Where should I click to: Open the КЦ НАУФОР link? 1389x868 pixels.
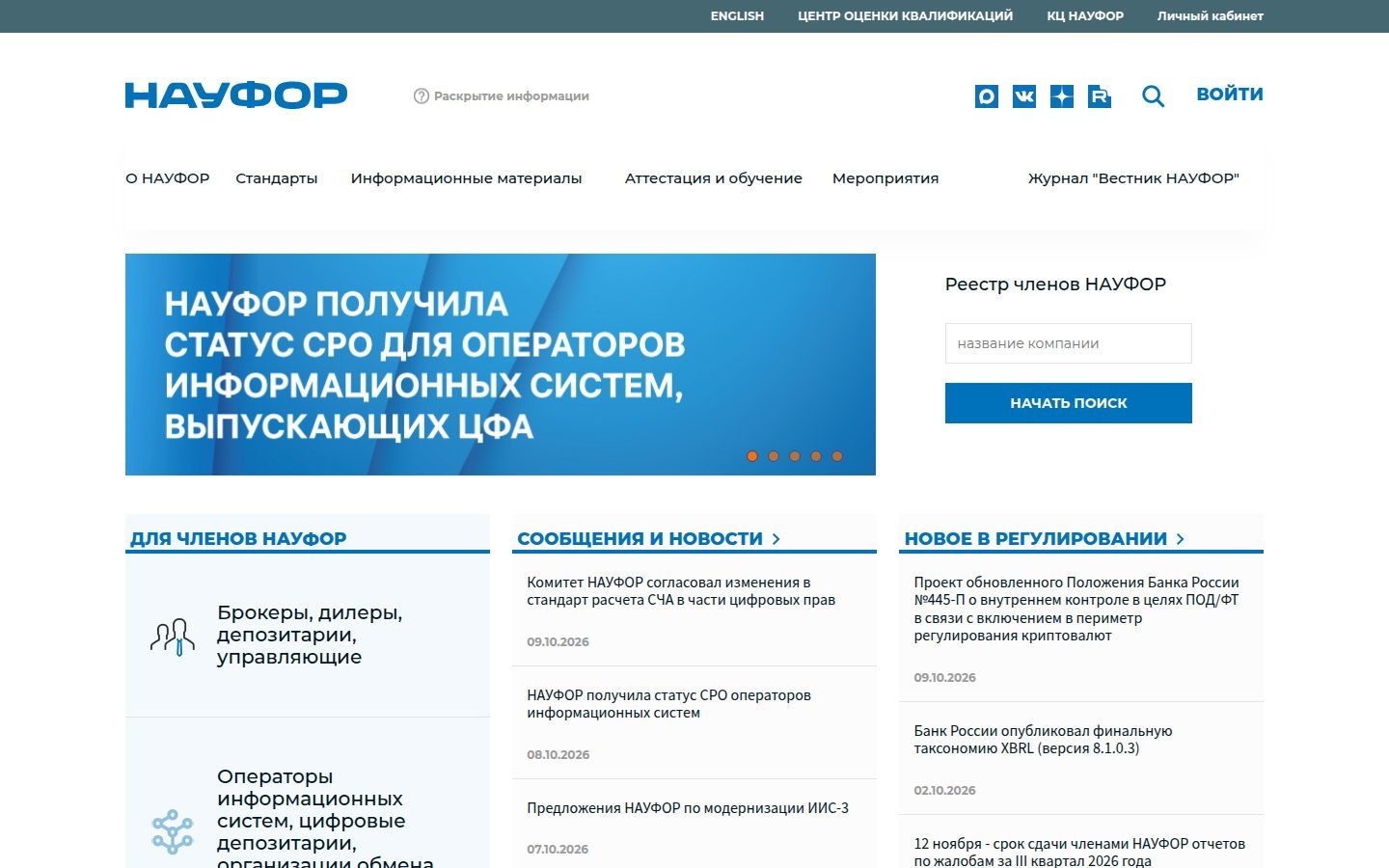1085,16
